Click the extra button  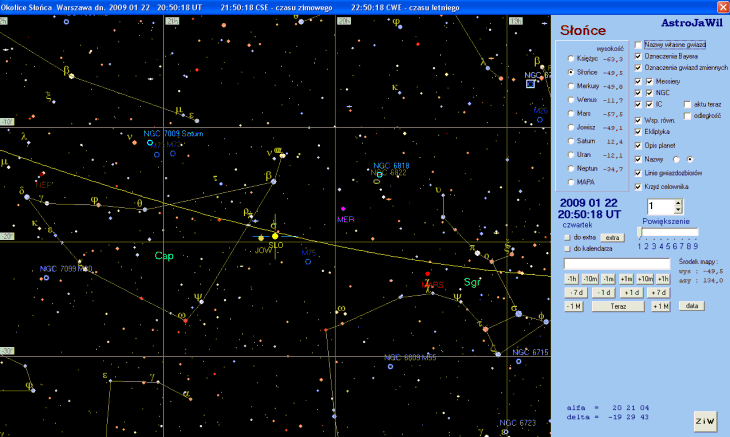tap(612, 238)
